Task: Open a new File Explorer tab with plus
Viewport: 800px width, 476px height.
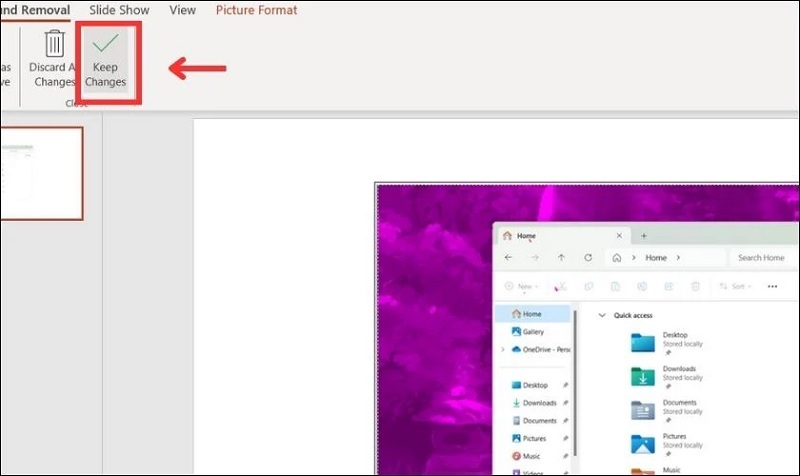Action: tap(644, 235)
